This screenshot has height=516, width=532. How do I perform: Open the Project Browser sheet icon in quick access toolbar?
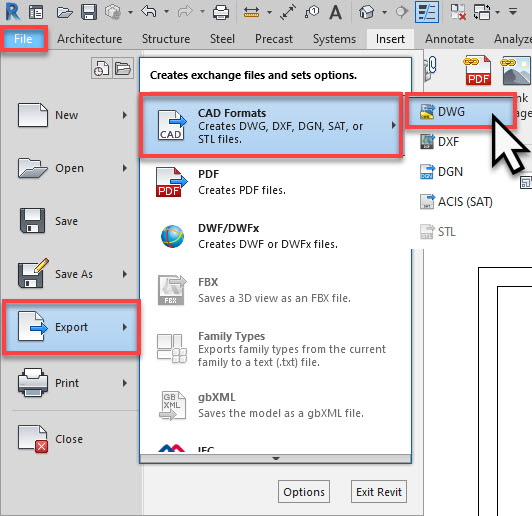tap(36, 12)
